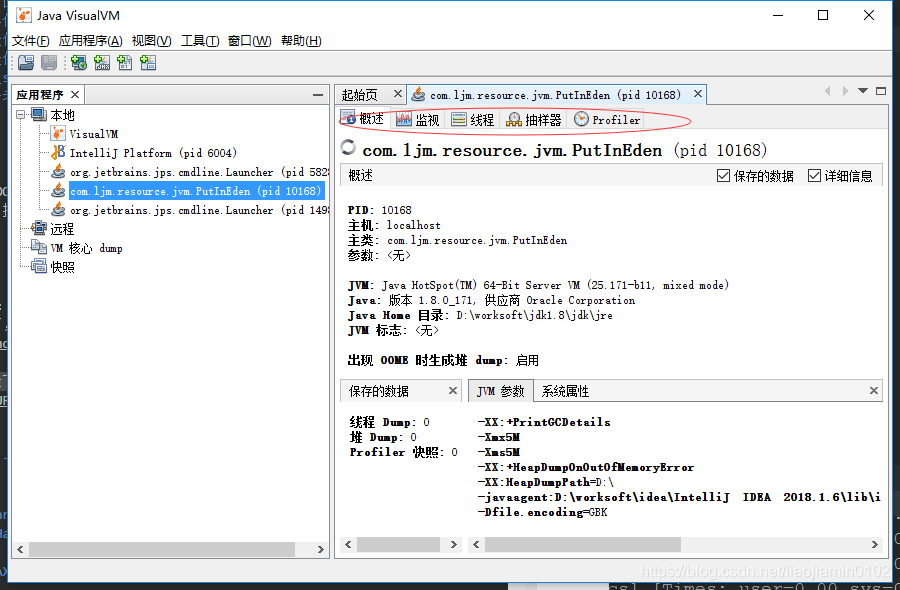
Task: Click left arrow of applications panel scrollbar
Action: coord(20,549)
